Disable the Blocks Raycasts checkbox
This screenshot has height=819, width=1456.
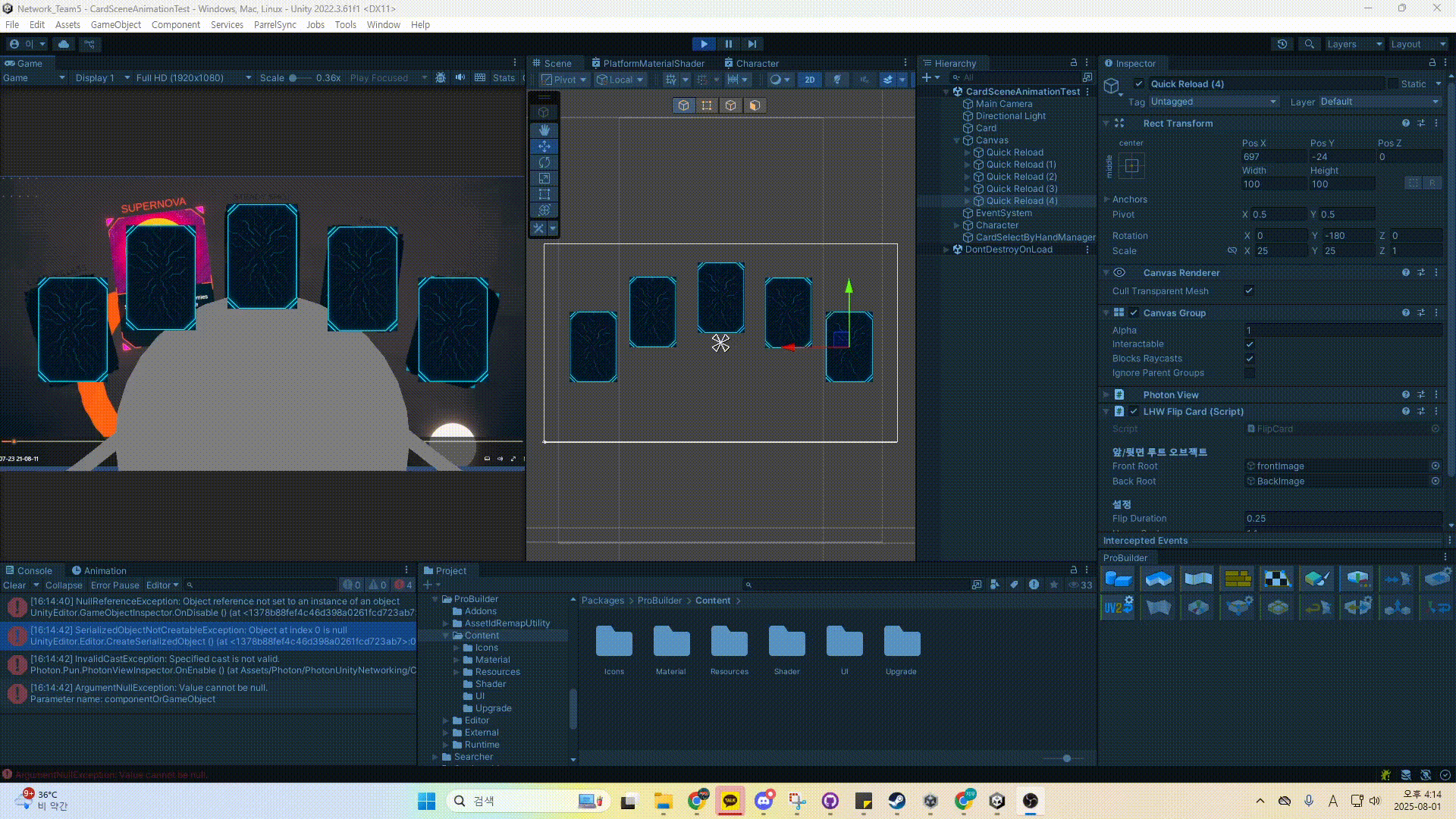click(x=1249, y=359)
